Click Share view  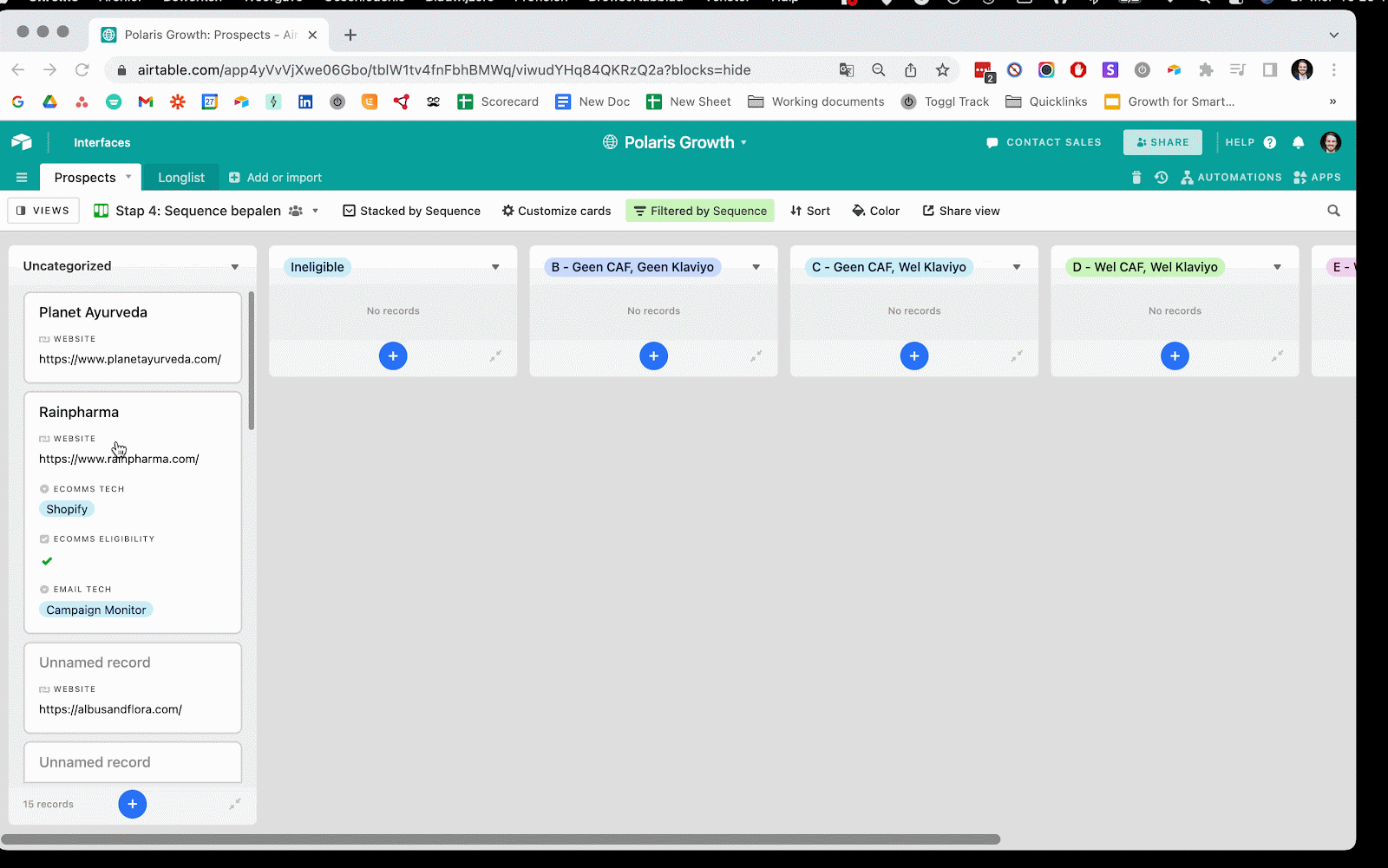coord(961,211)
